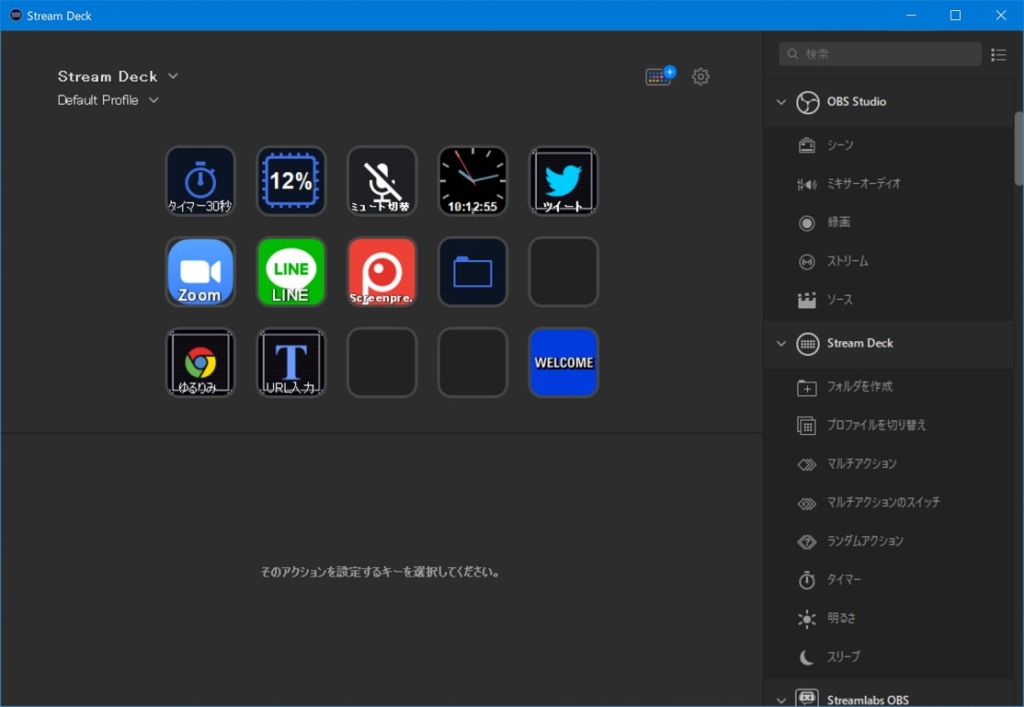
Task: Click the フォルダを作成 action label
Action: (x=859, y=386)
